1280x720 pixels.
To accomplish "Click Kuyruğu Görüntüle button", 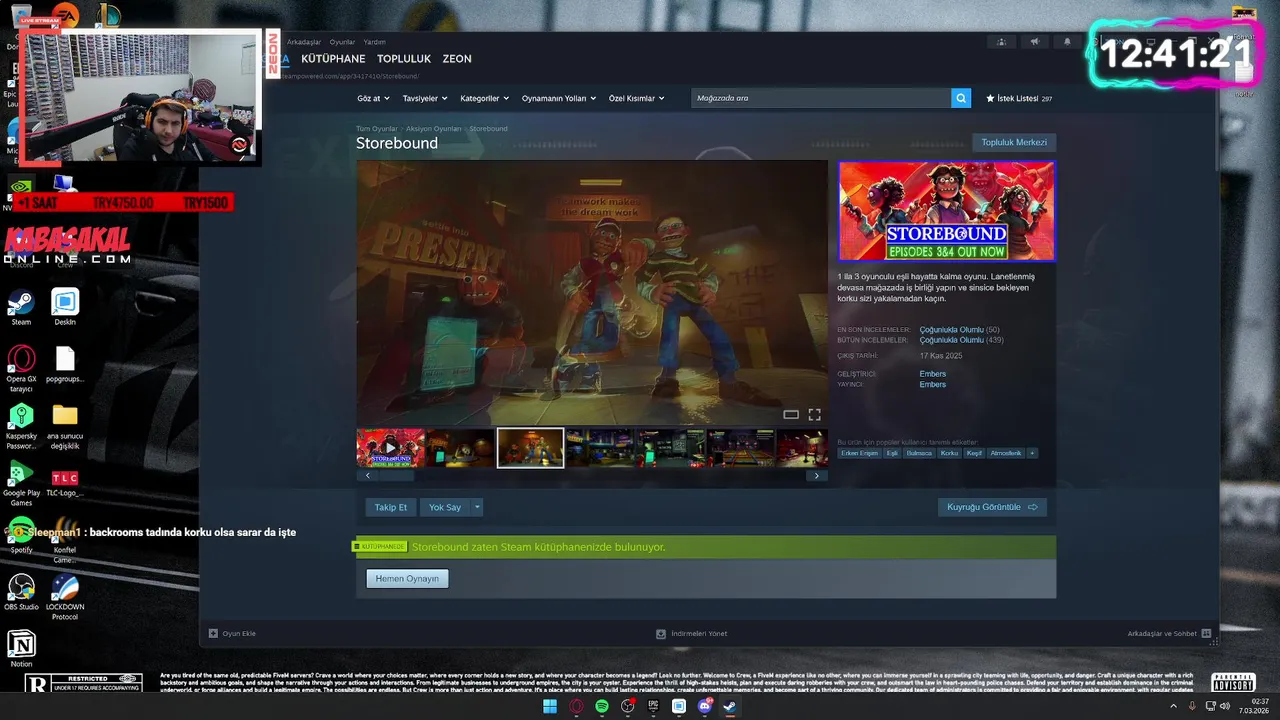I will click(992, 507).
